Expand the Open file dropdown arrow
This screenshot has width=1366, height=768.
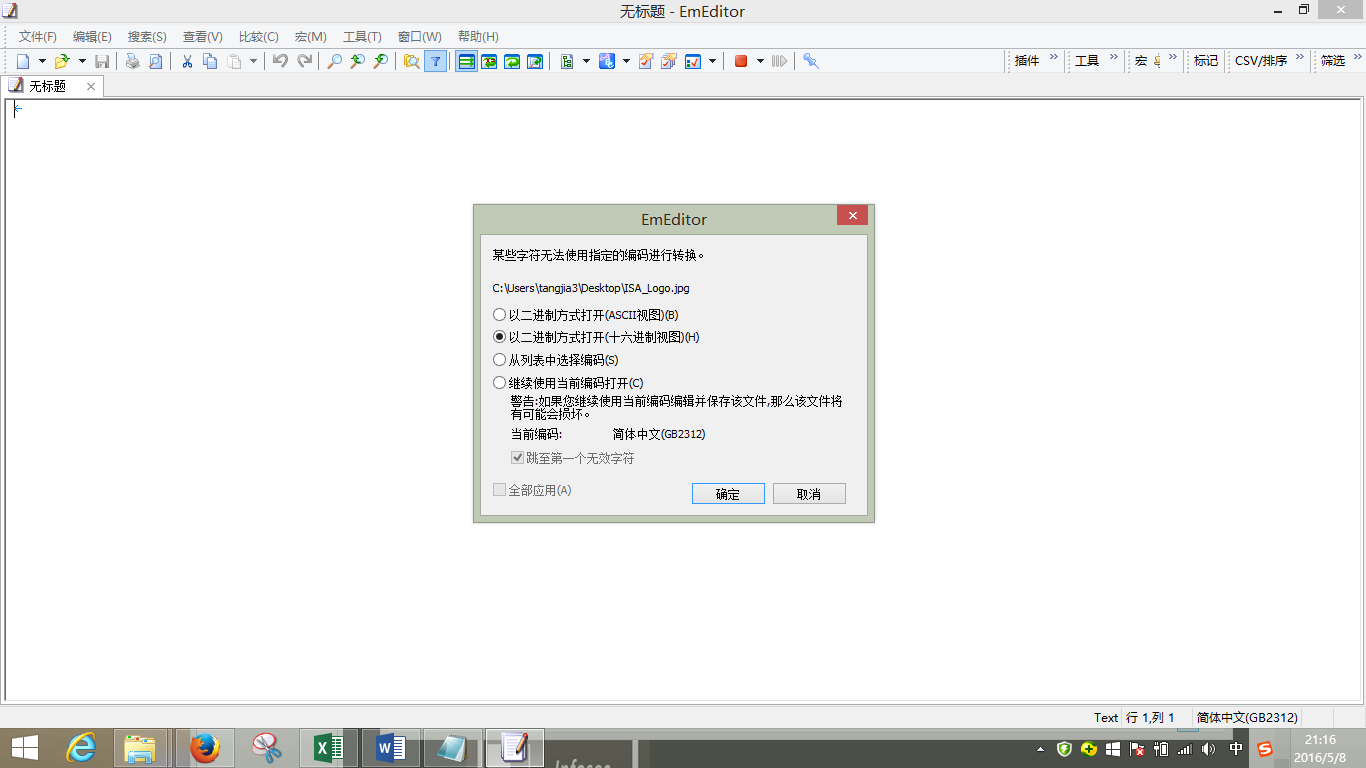[82, 61]
